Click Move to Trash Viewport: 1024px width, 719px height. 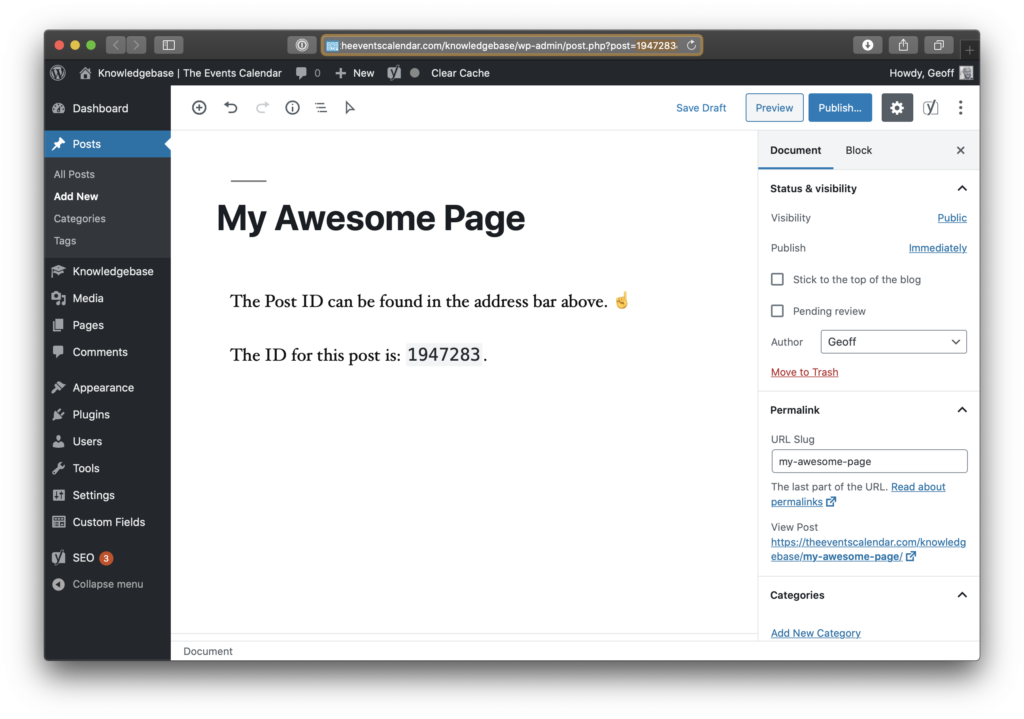click(x=804, y=372)
